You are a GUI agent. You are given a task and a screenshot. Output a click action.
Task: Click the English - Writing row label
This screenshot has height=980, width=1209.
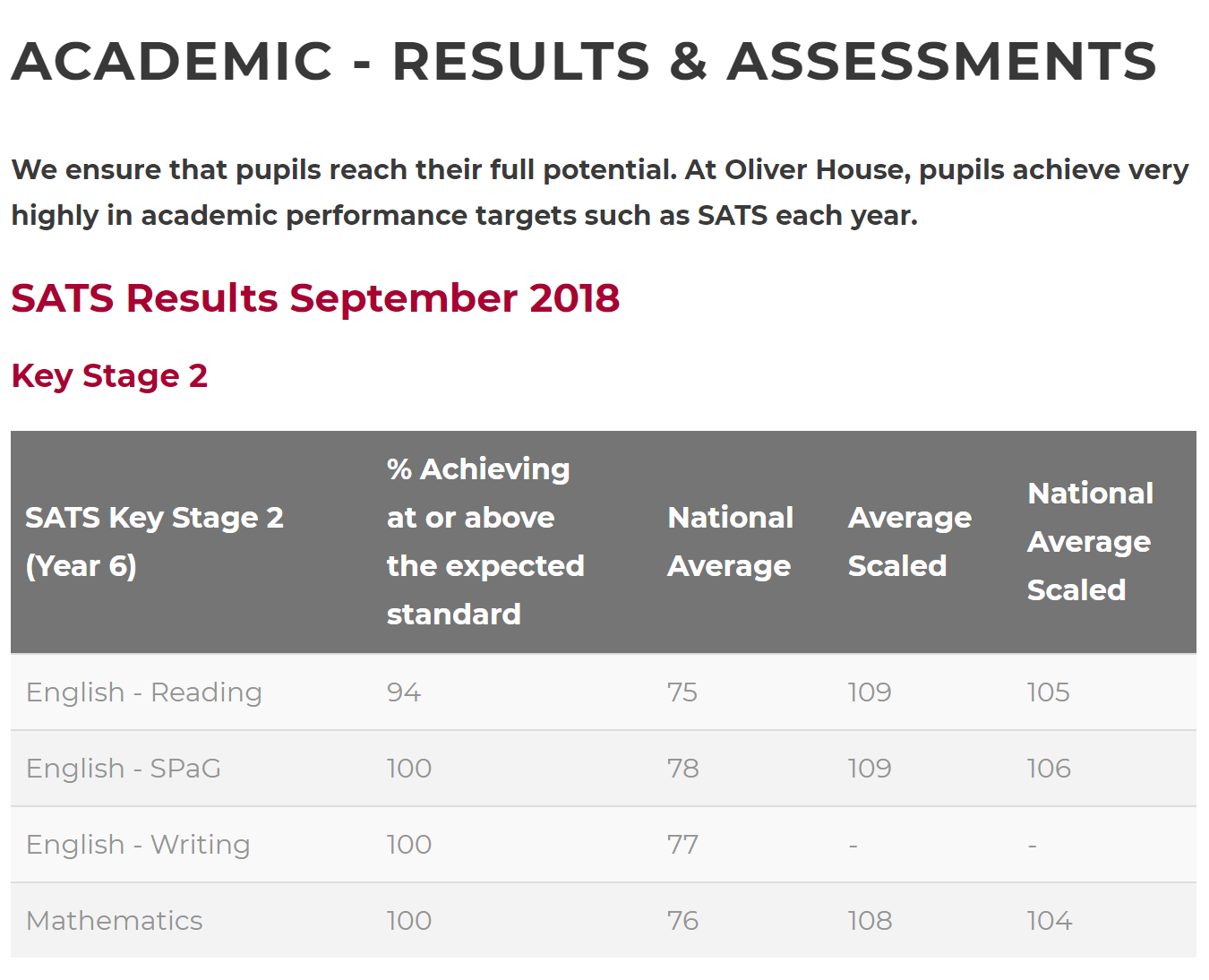tap(138, 845)
